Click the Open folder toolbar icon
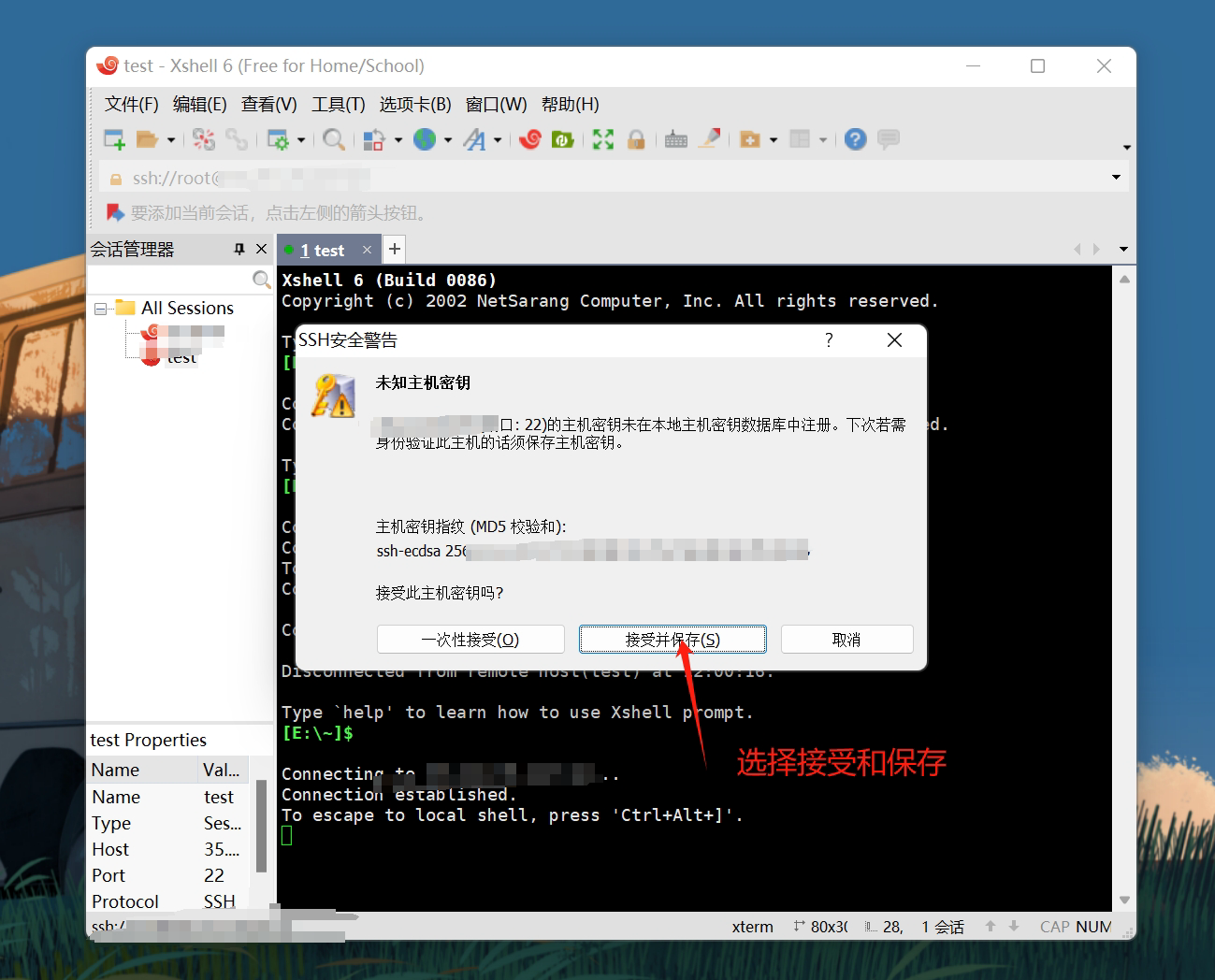This screenshot has width=1215, height=980. pos(147,139)
